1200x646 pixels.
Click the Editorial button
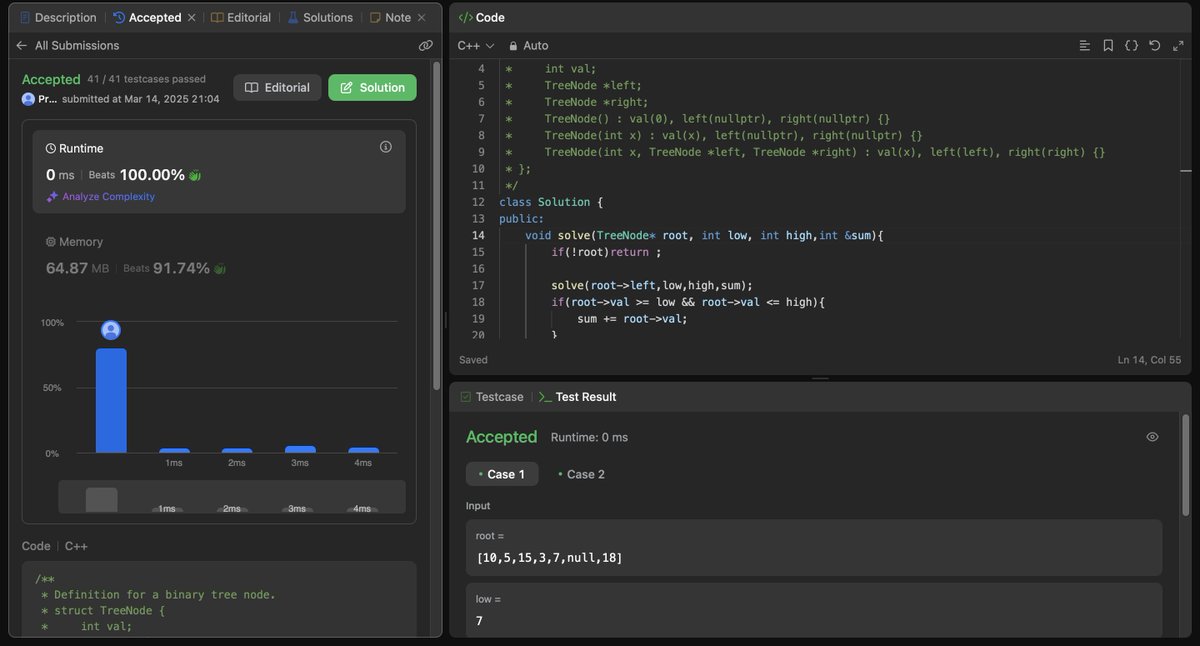[277, 87]
